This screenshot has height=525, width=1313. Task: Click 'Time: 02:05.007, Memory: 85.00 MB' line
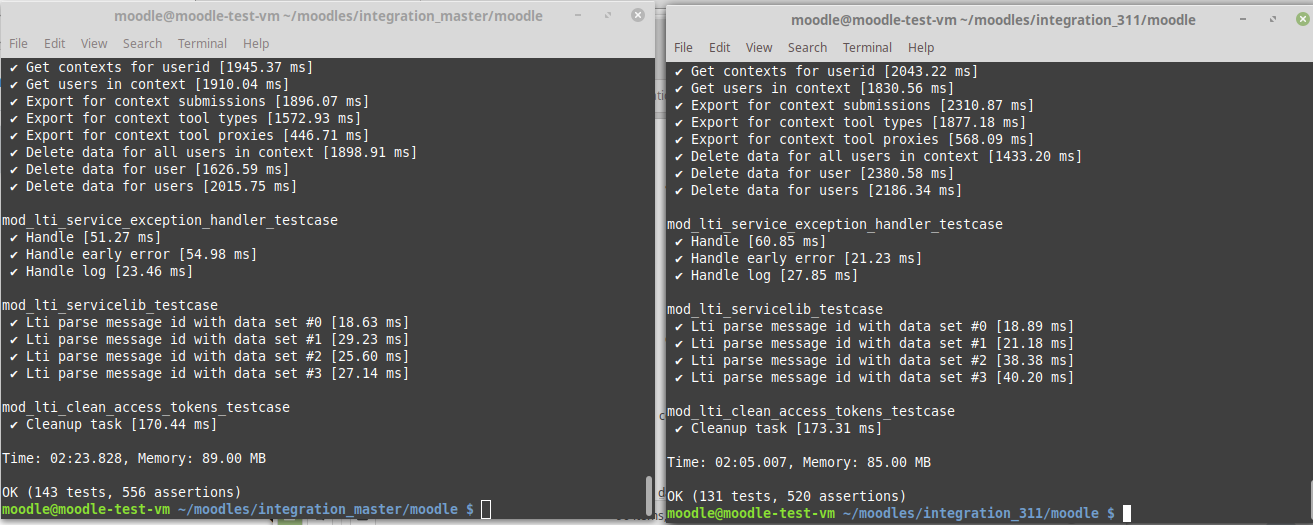pos(799,462)
